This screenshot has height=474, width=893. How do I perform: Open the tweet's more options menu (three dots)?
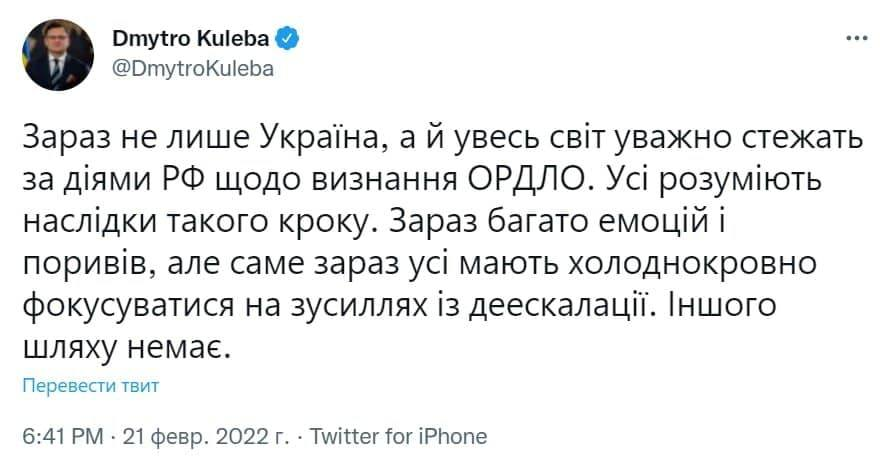[x=857, y=39]
